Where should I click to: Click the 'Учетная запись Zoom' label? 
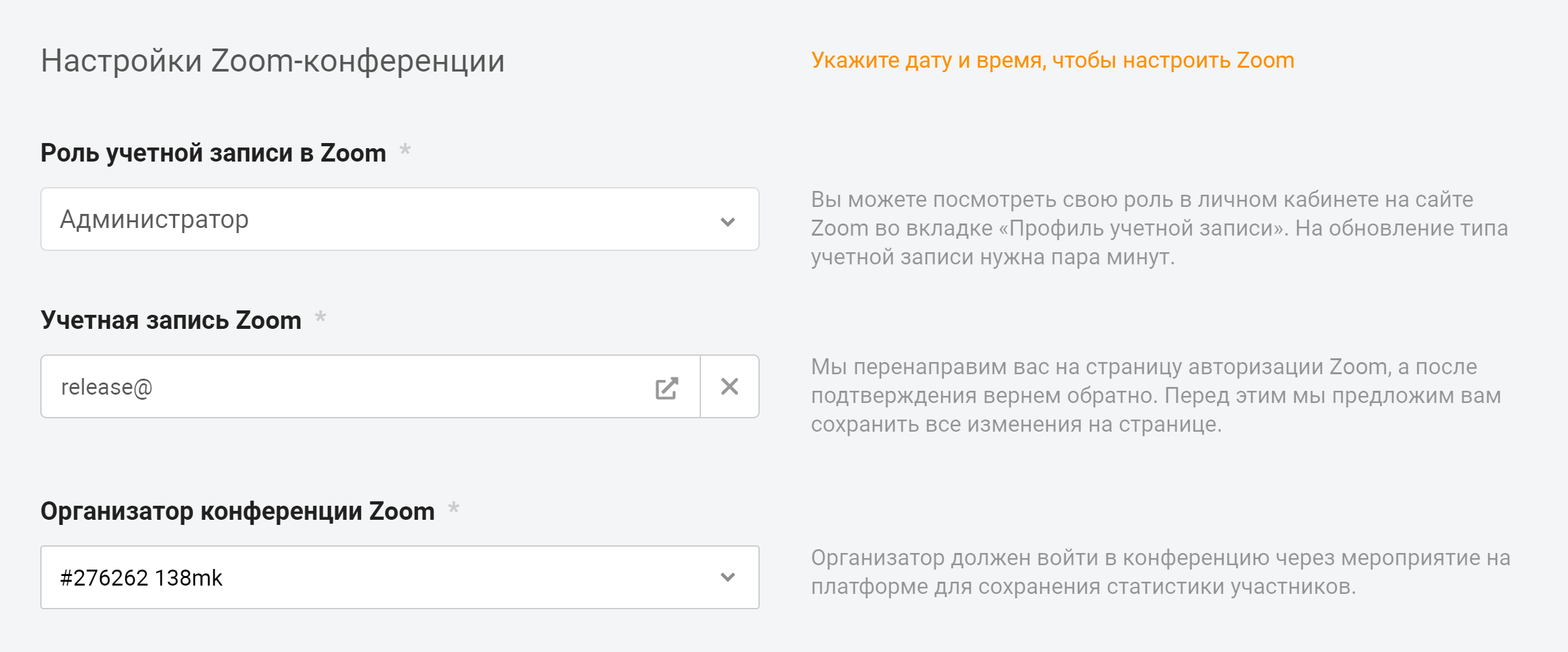point(171,321)
